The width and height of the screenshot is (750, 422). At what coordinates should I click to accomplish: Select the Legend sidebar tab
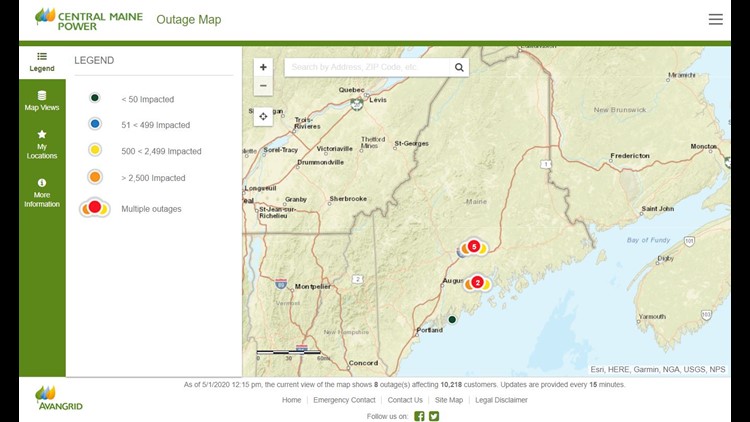(42, 62)
